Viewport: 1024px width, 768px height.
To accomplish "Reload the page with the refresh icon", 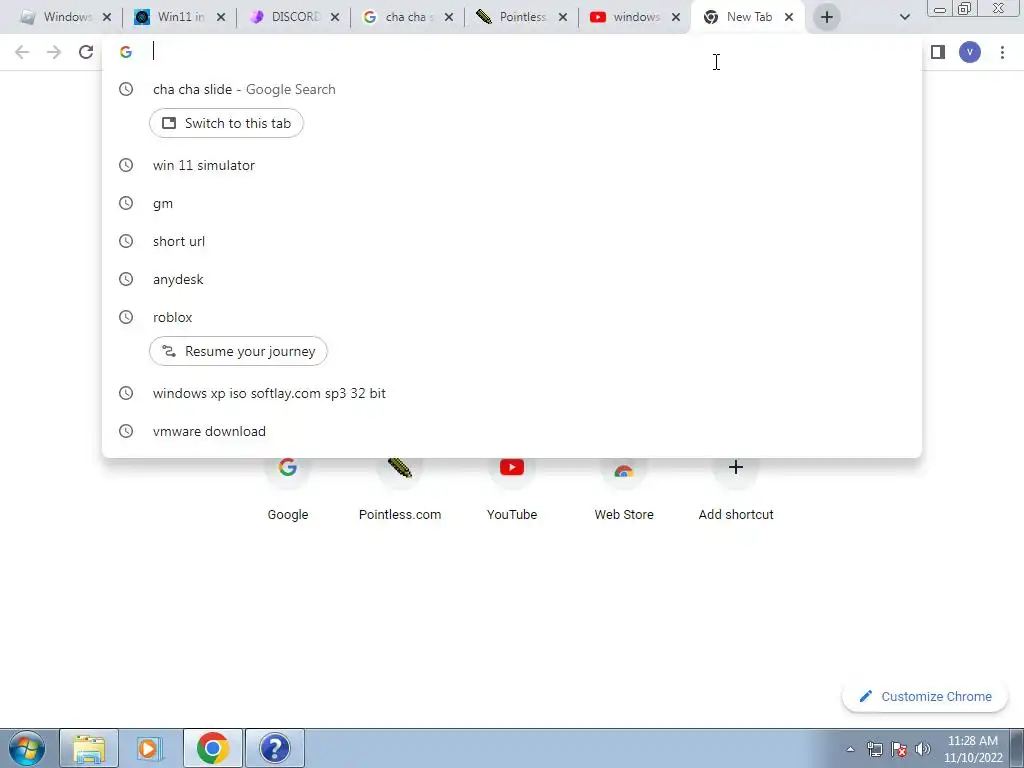I will point(86,52).
